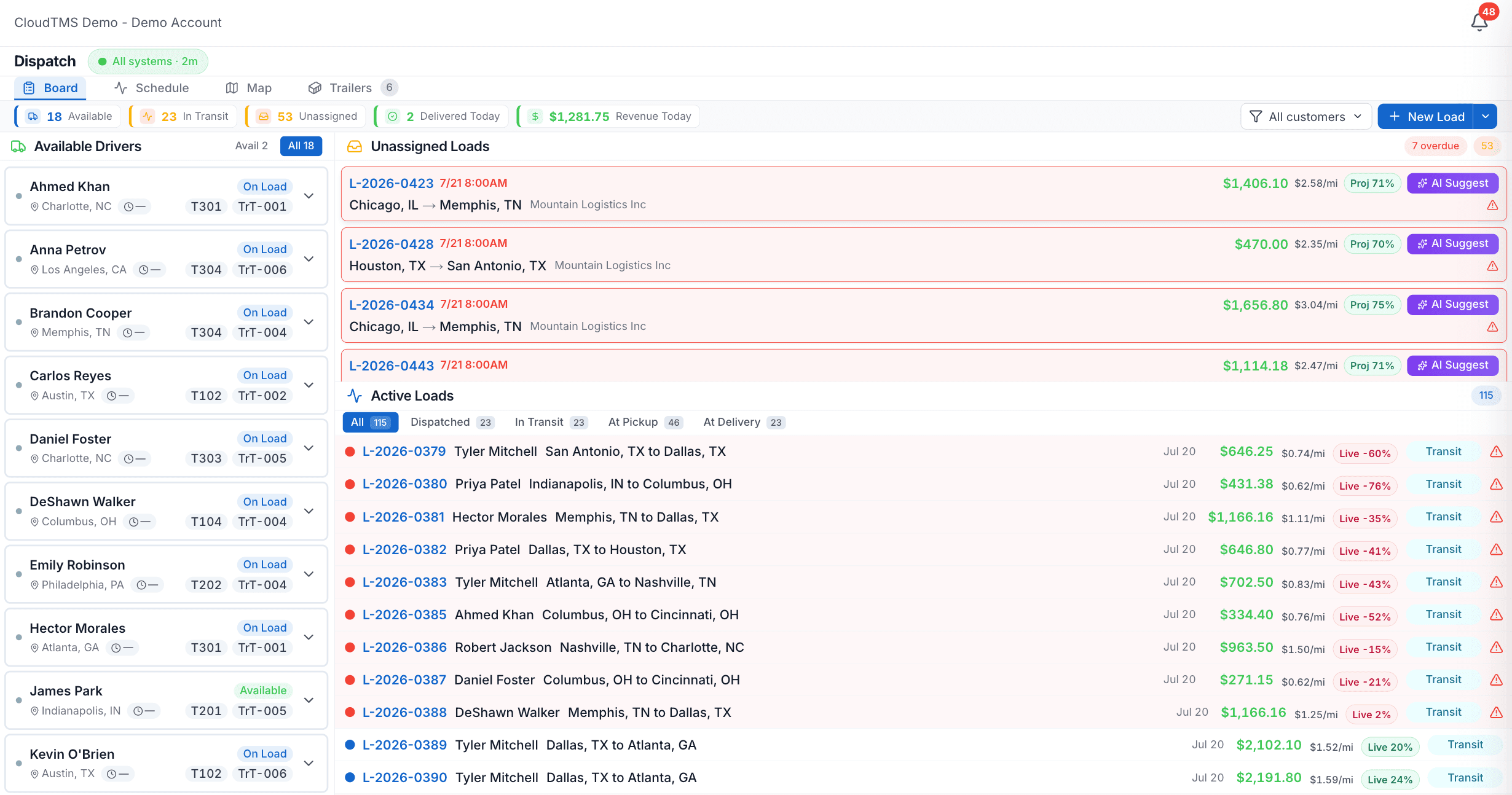Image resolution: width=1512 pixels, height=795 pixels.
Task: Click AI Suggest for load L-2026-0434
Action: 1453,304
